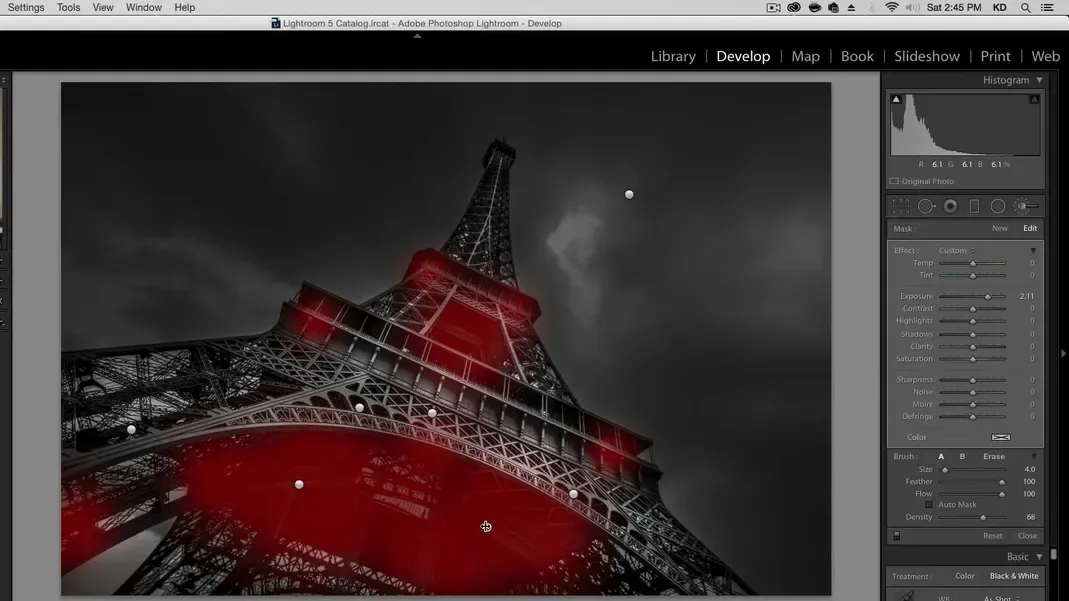Switch to the Erase brush
Screen dimensions: 1069x601
click(993, 457)
